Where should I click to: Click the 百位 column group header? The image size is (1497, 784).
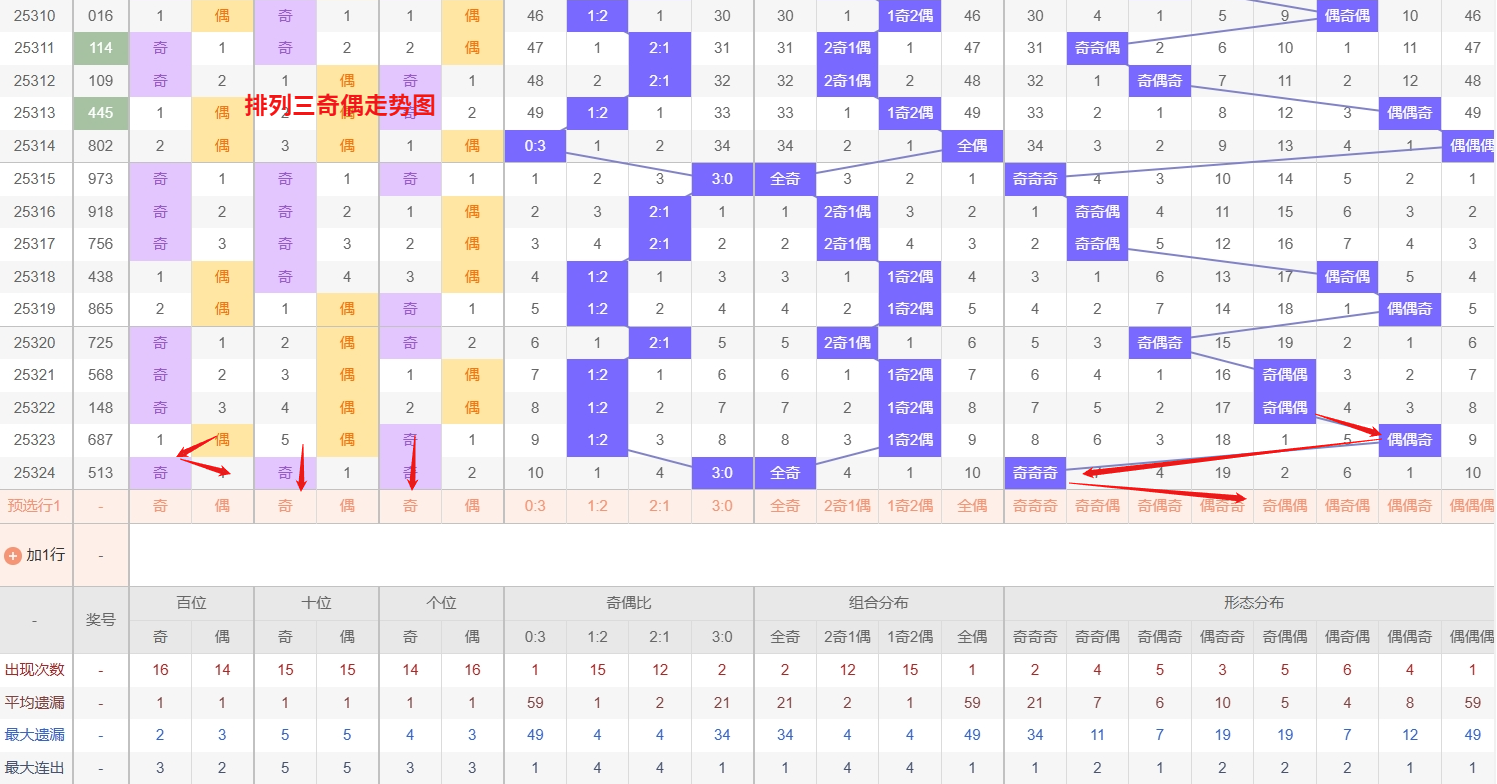pos(191,603)
